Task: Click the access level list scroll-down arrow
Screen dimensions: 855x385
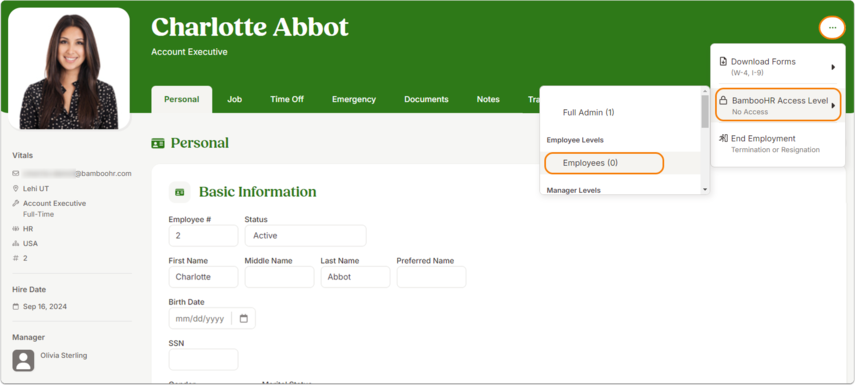Action: click(x=705, y=189)
